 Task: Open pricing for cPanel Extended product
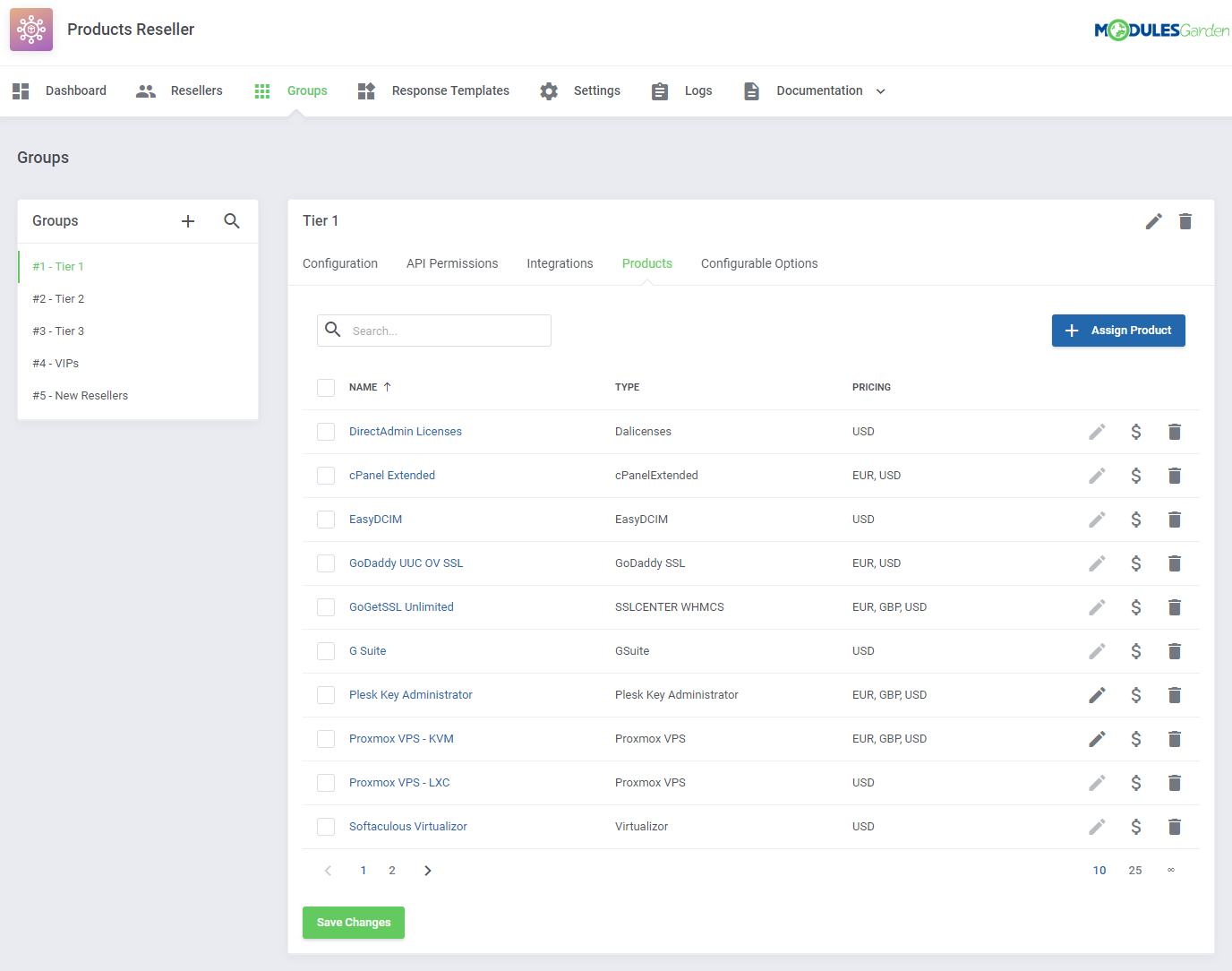tap(1135, 476)
